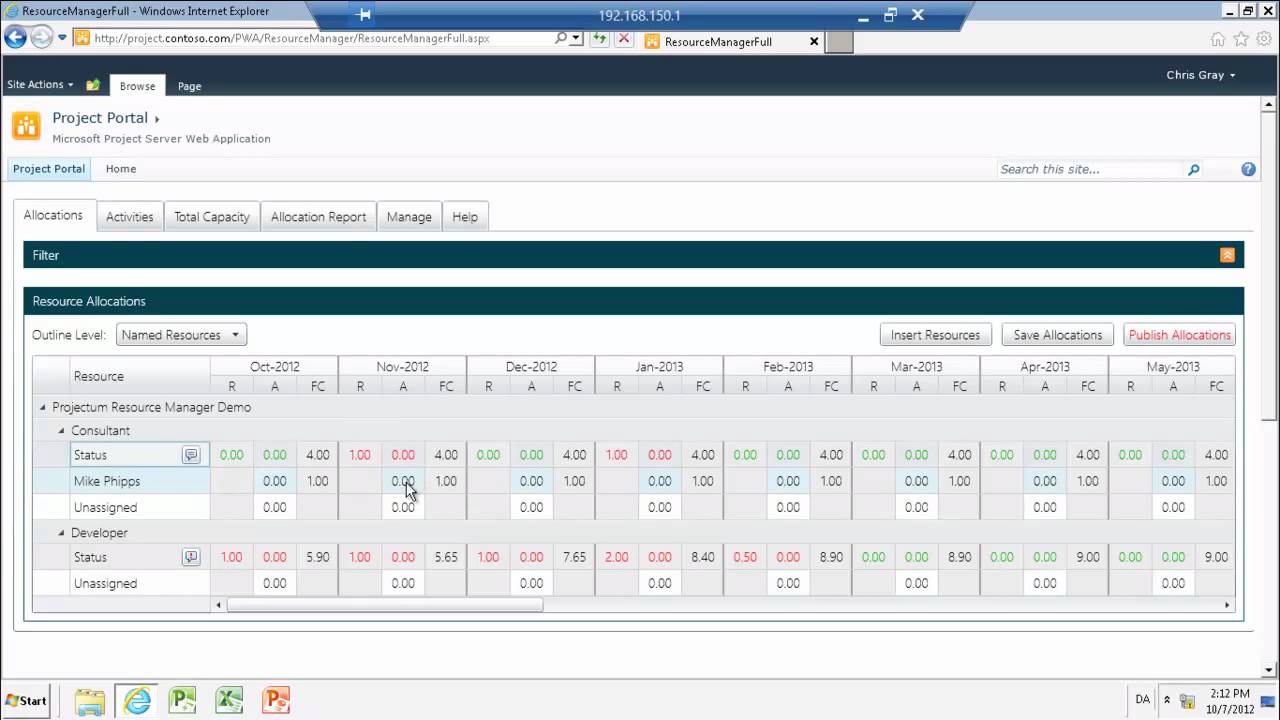Image resolution: width=1280 pixels, height=720 pixels.
Task: Click the Resource column header
Action: tap(140, 376)
